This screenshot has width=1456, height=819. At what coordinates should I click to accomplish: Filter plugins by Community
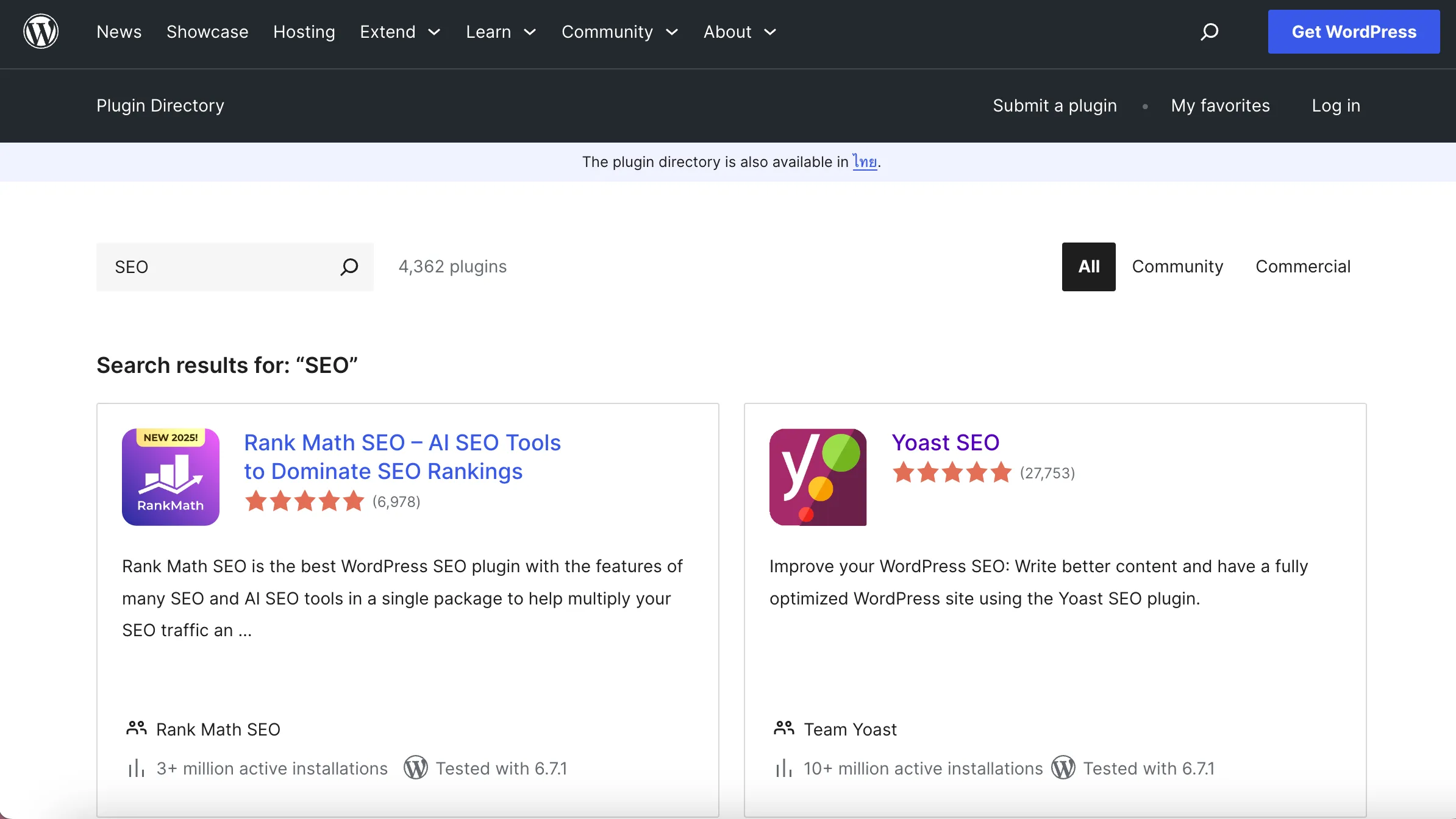point(1177,267)
